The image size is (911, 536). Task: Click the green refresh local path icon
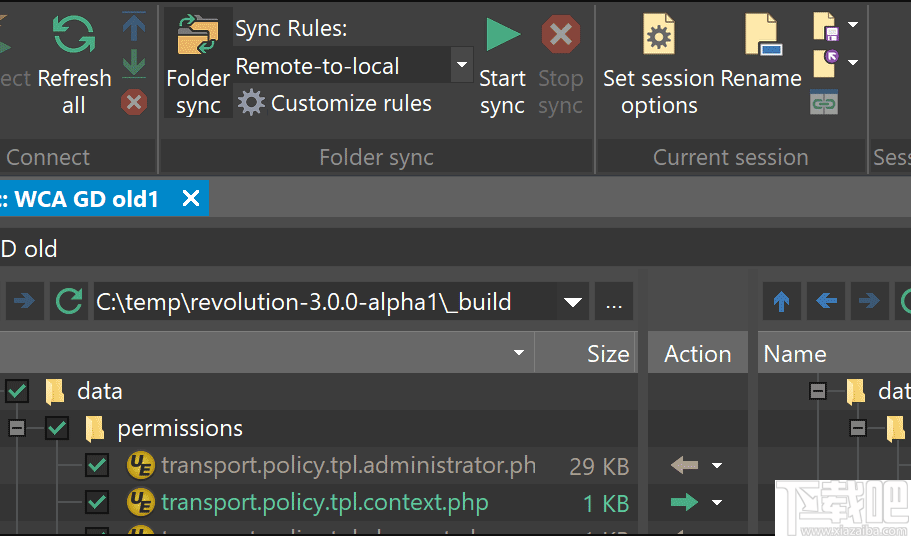(69, 301)
